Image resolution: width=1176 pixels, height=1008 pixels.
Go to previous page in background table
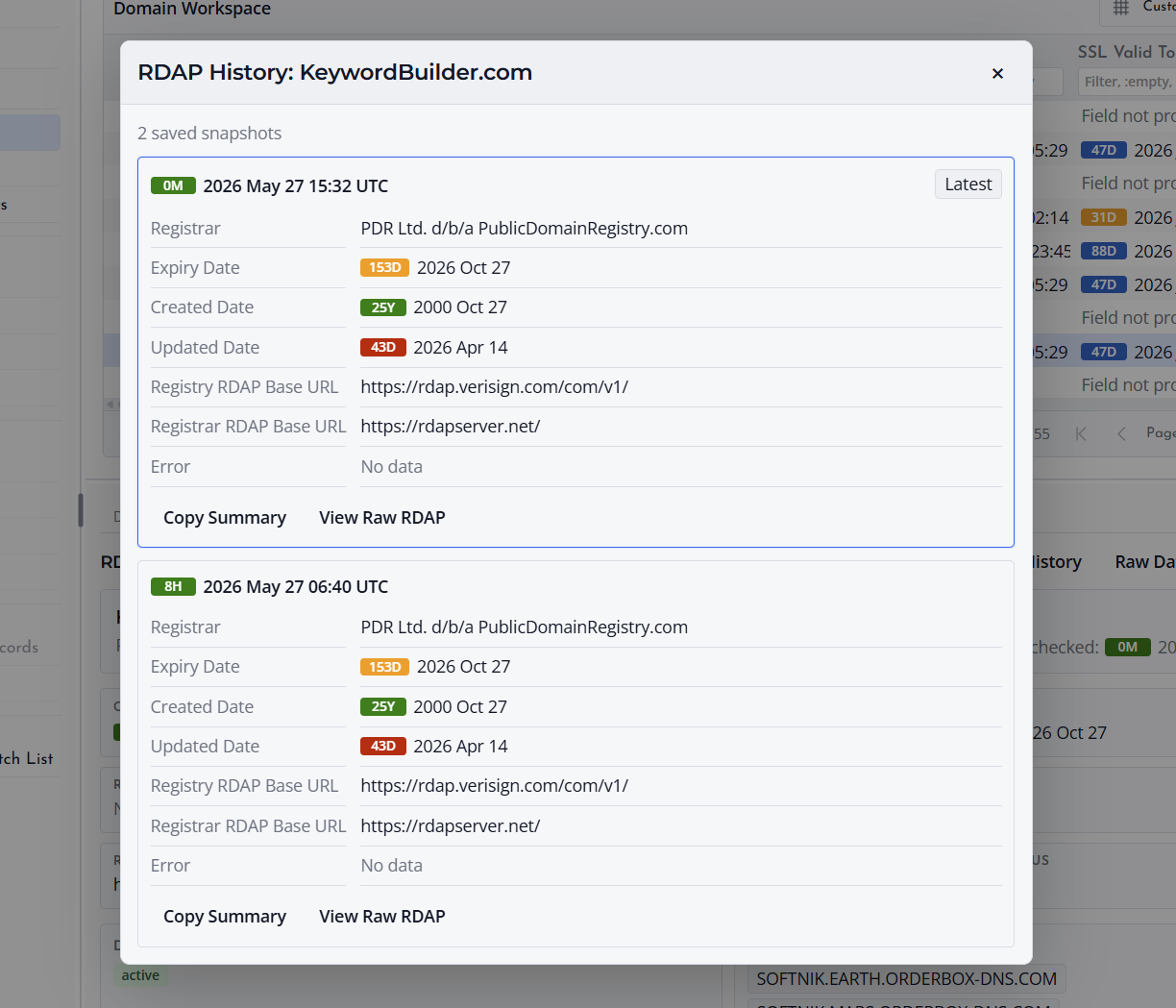point(1121,433)
